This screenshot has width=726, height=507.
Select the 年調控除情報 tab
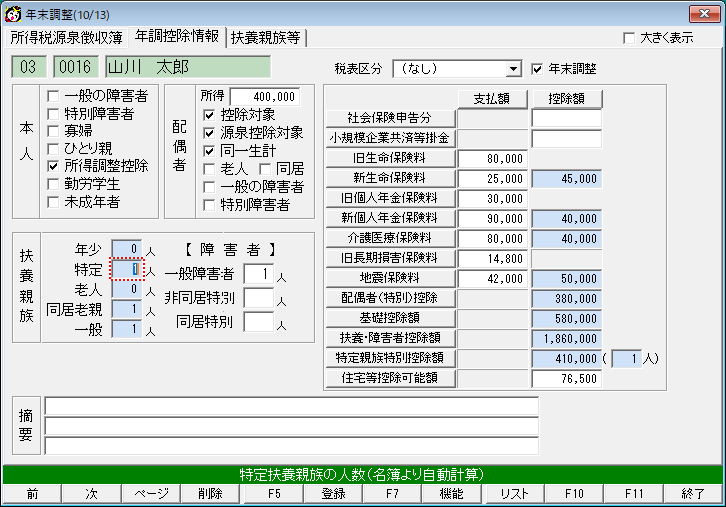point(178,37)
